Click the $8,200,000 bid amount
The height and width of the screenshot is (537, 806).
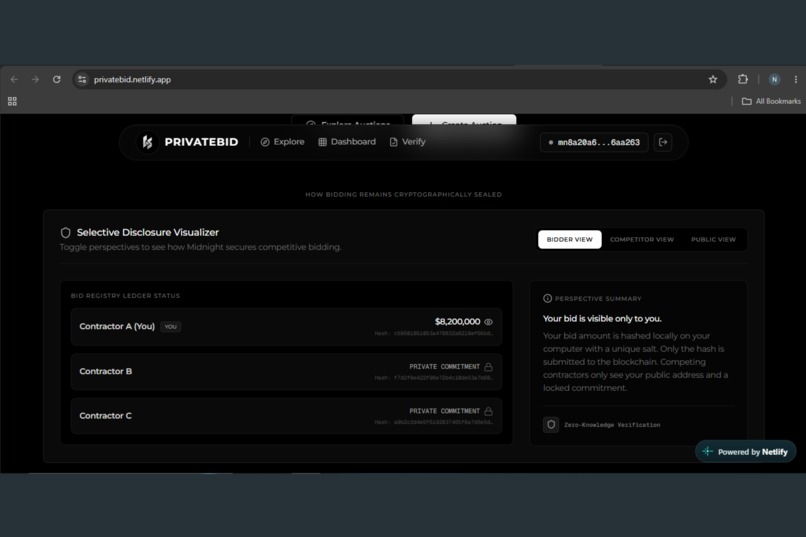(x=457, y=322)
